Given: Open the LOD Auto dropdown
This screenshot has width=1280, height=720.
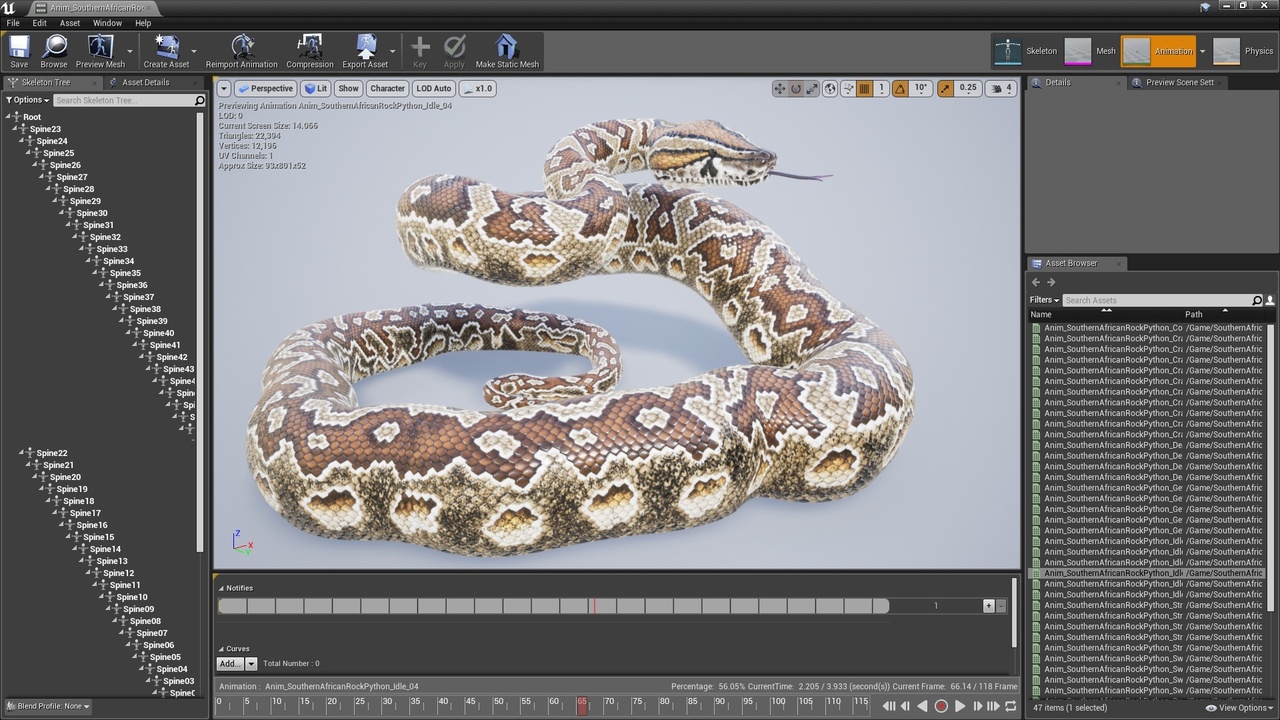Looking at the screenshot, I should tap(434, 88).
